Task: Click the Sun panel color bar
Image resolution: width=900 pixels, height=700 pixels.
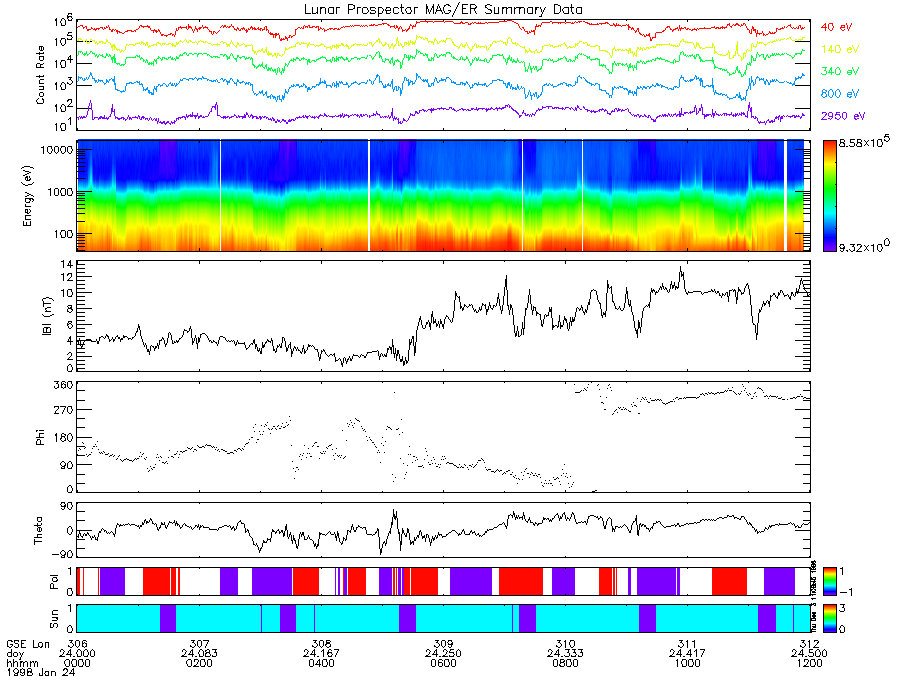Action: [829, 618]
